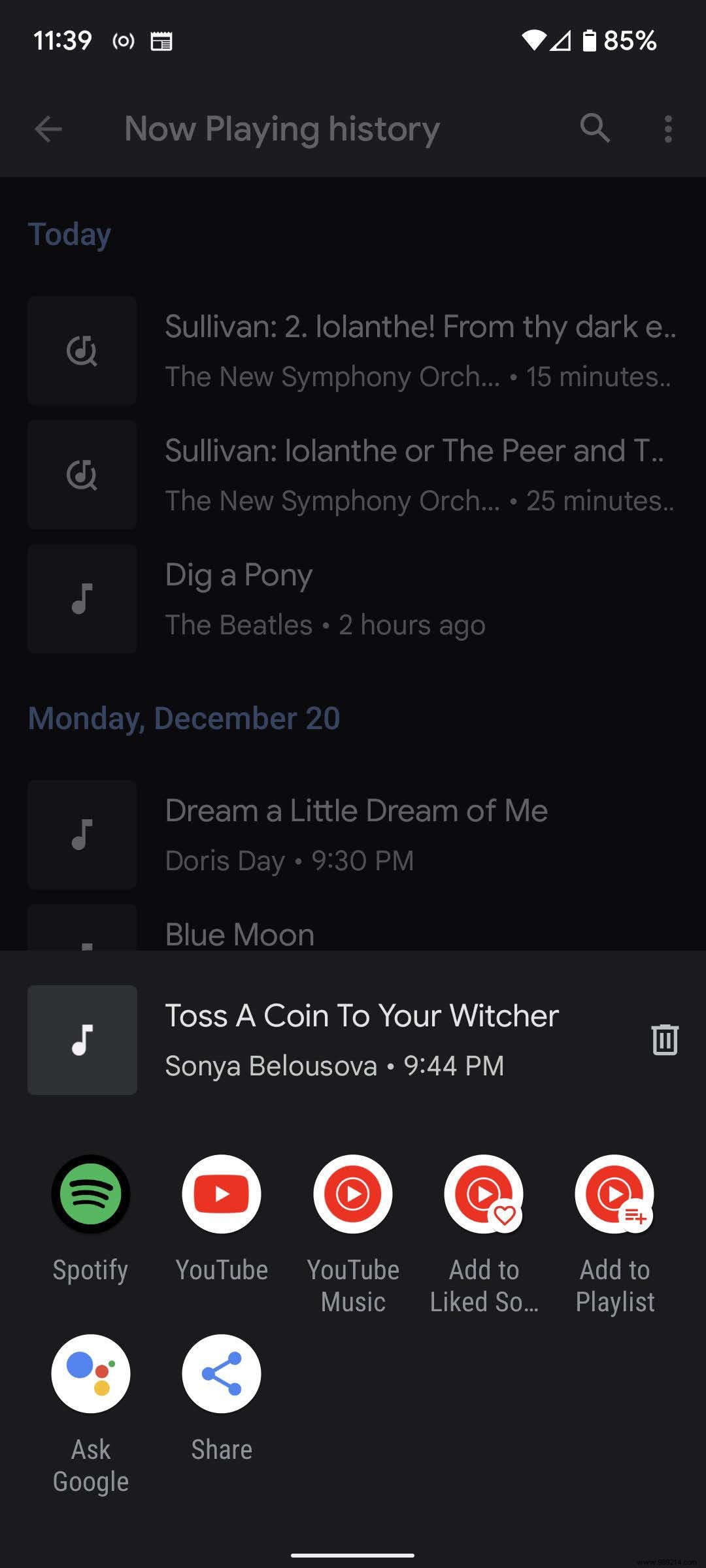
Task: Open the song in Spotify
Action: tap(91, 1194)
